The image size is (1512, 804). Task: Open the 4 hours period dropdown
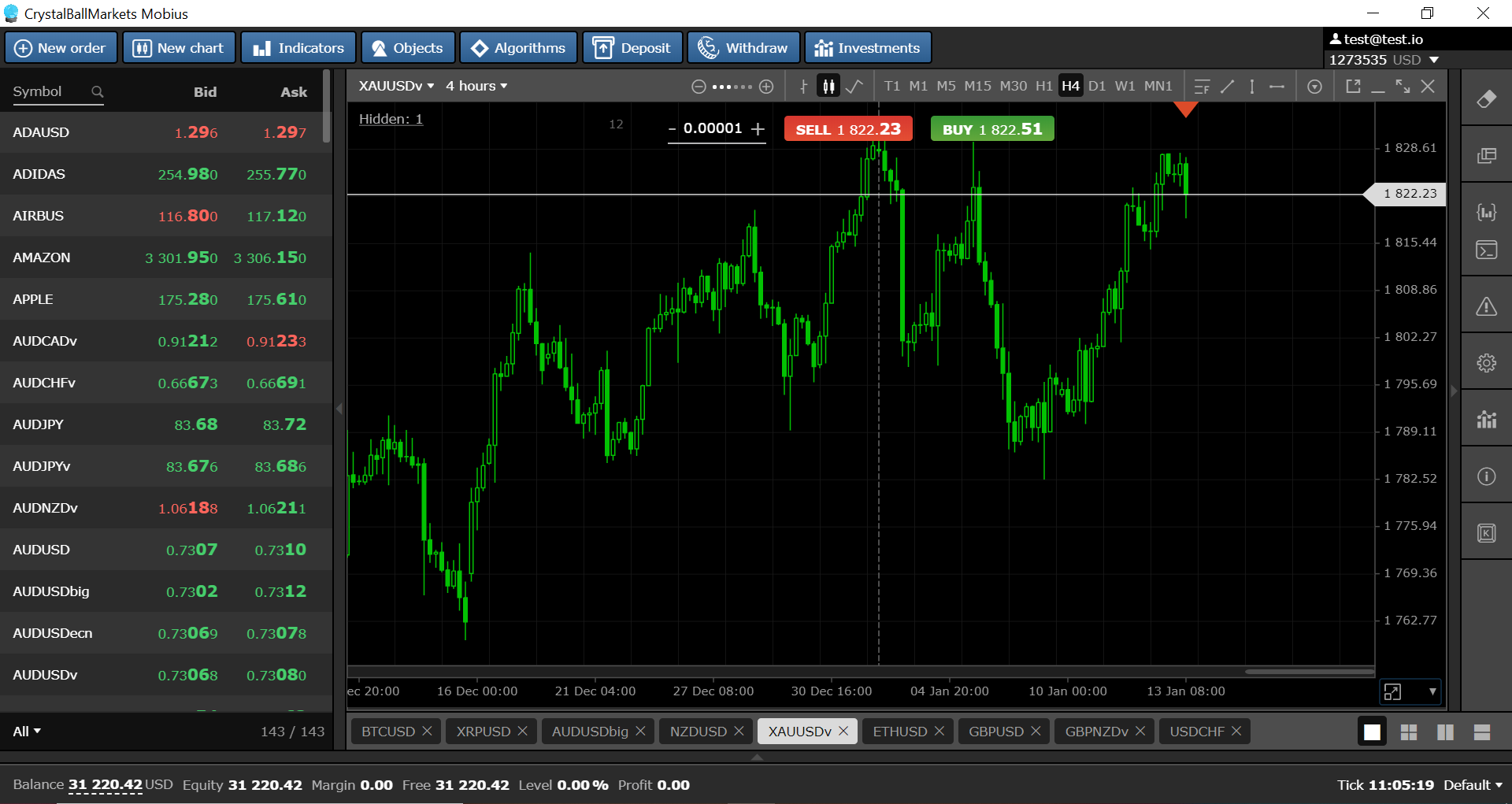(x=476, y=86)
